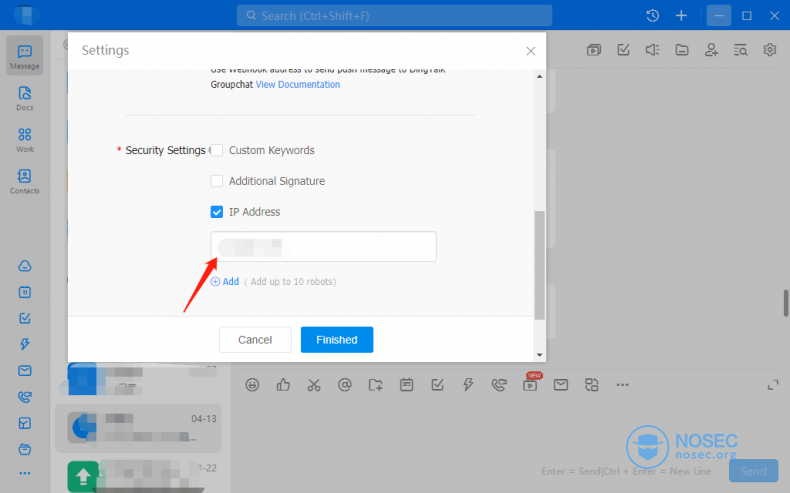790x493 pixels.
Task: Send a file via folder-plus icon
Action: (x=375, y=385)
